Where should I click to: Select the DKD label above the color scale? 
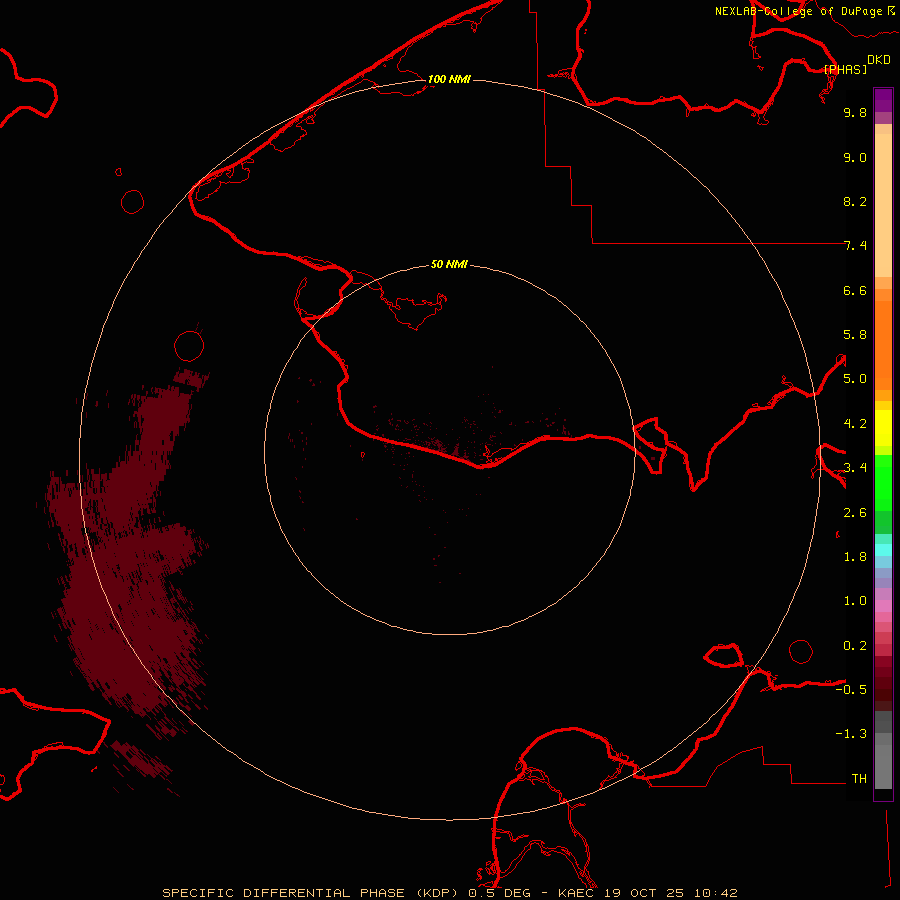[878, 60]
